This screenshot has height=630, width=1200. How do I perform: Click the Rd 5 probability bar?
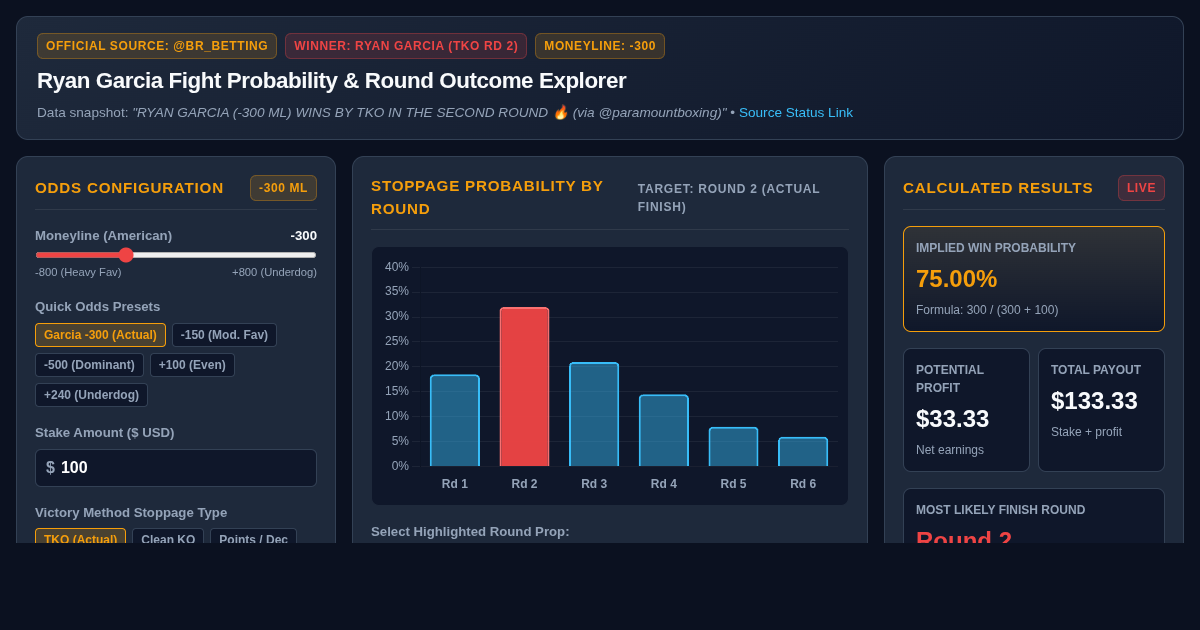[x=733, y=447]
